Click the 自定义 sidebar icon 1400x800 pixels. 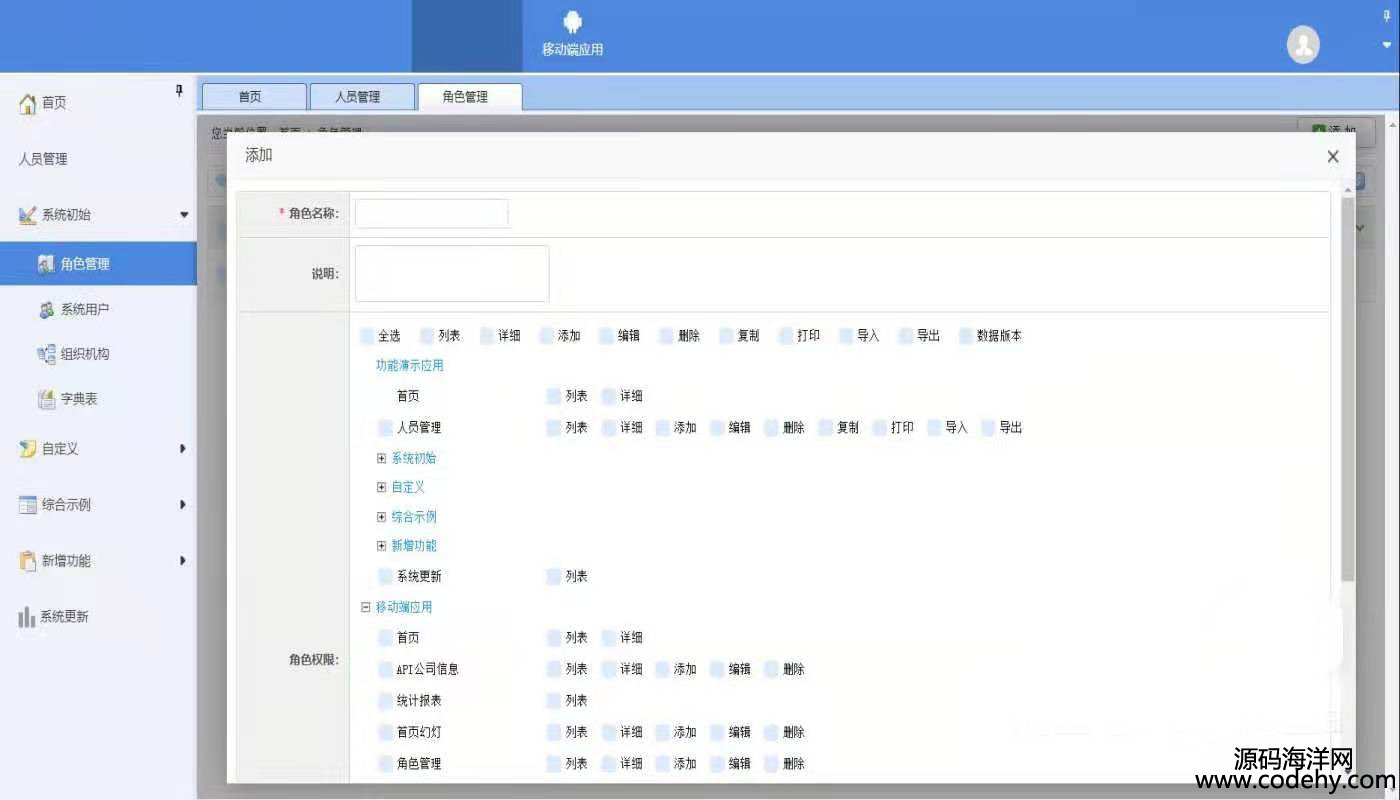28,449
